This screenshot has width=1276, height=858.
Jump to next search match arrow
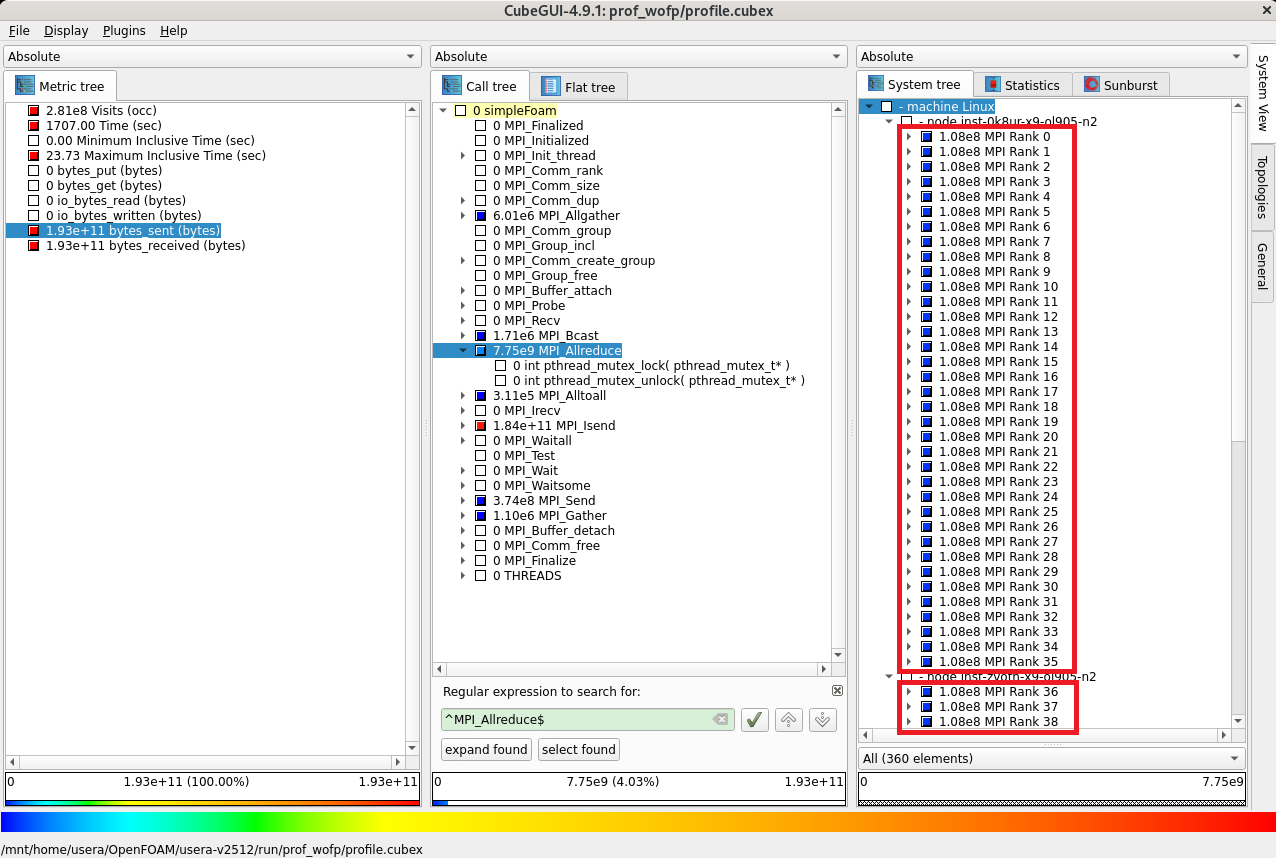[823, 720]
